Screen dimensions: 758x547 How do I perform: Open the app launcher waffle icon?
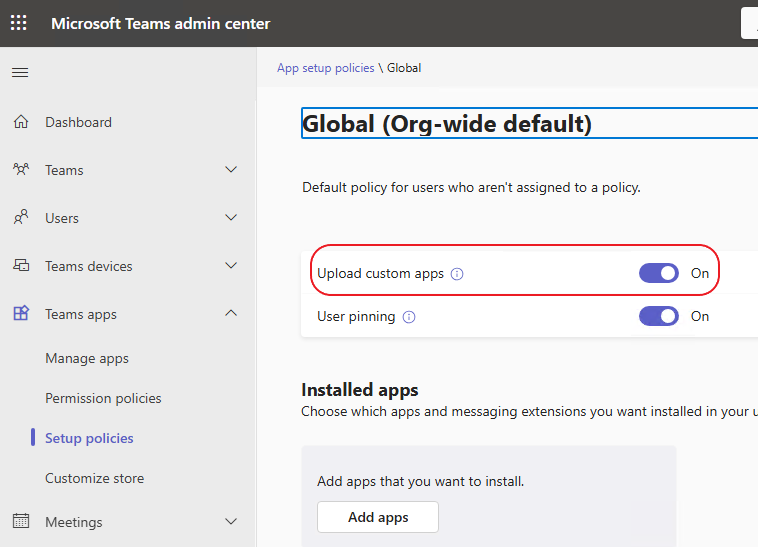19,23
